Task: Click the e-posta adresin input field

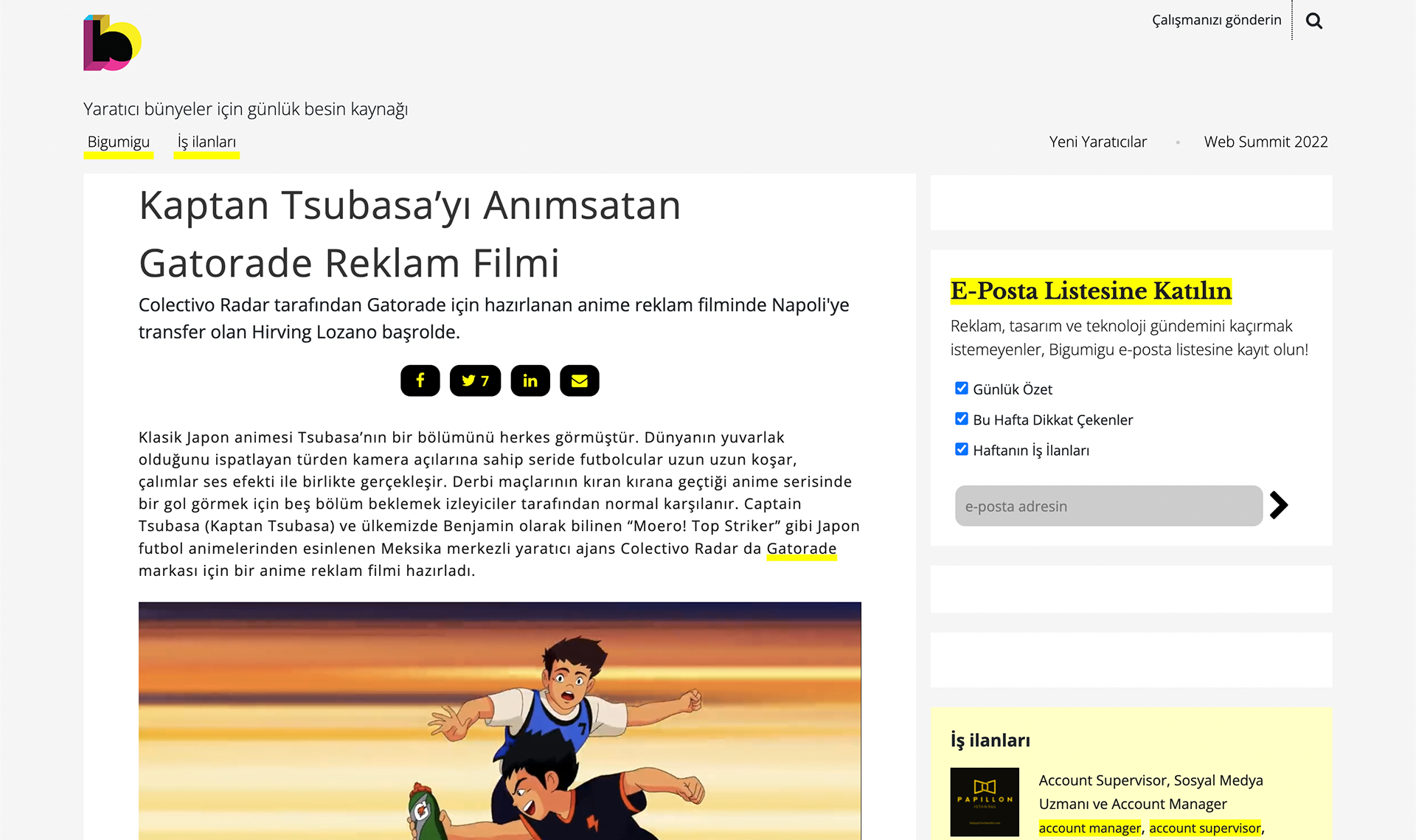Action: [x=1108, y=506]
